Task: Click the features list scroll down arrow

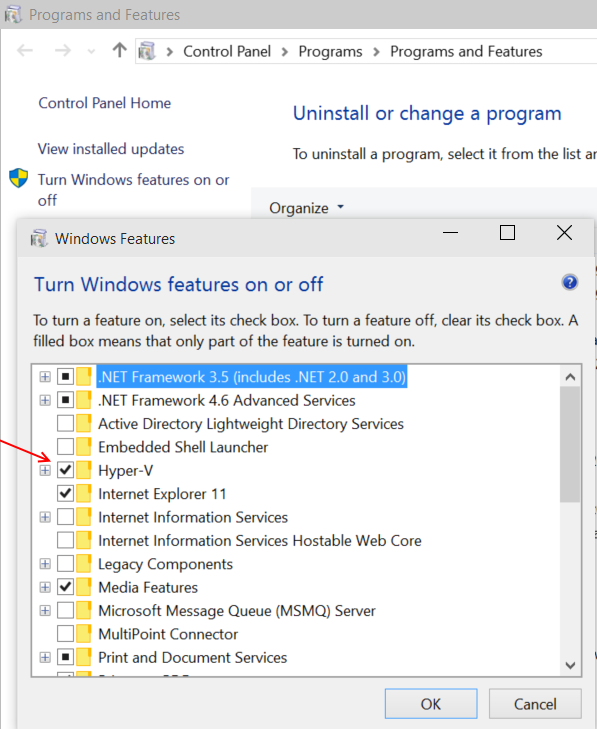Action: pos(570,665)
